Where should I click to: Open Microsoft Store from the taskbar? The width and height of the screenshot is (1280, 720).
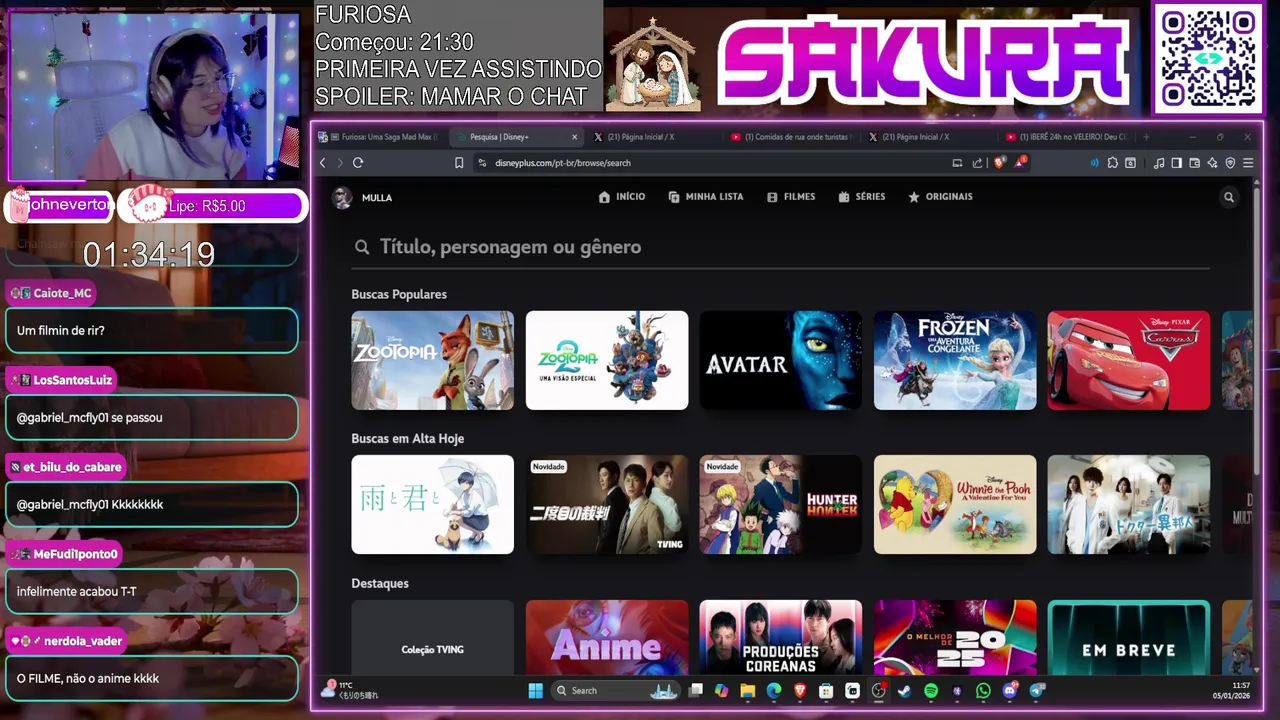click(x=826, y=690)
